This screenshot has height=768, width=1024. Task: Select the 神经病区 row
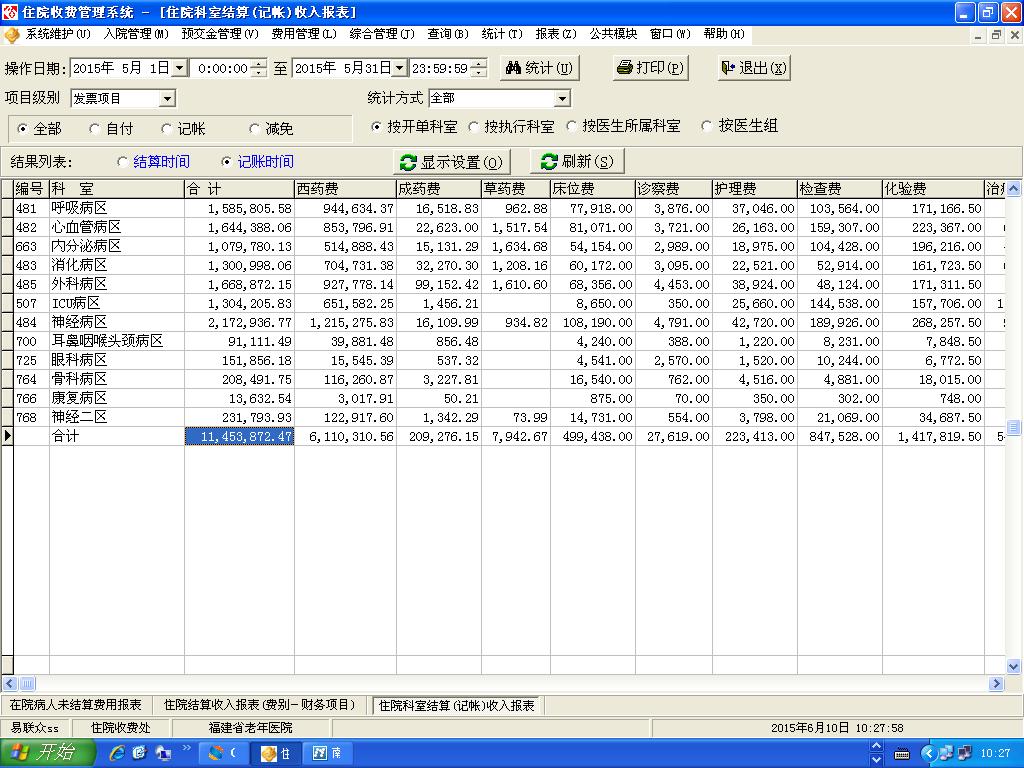pos(503,322)
